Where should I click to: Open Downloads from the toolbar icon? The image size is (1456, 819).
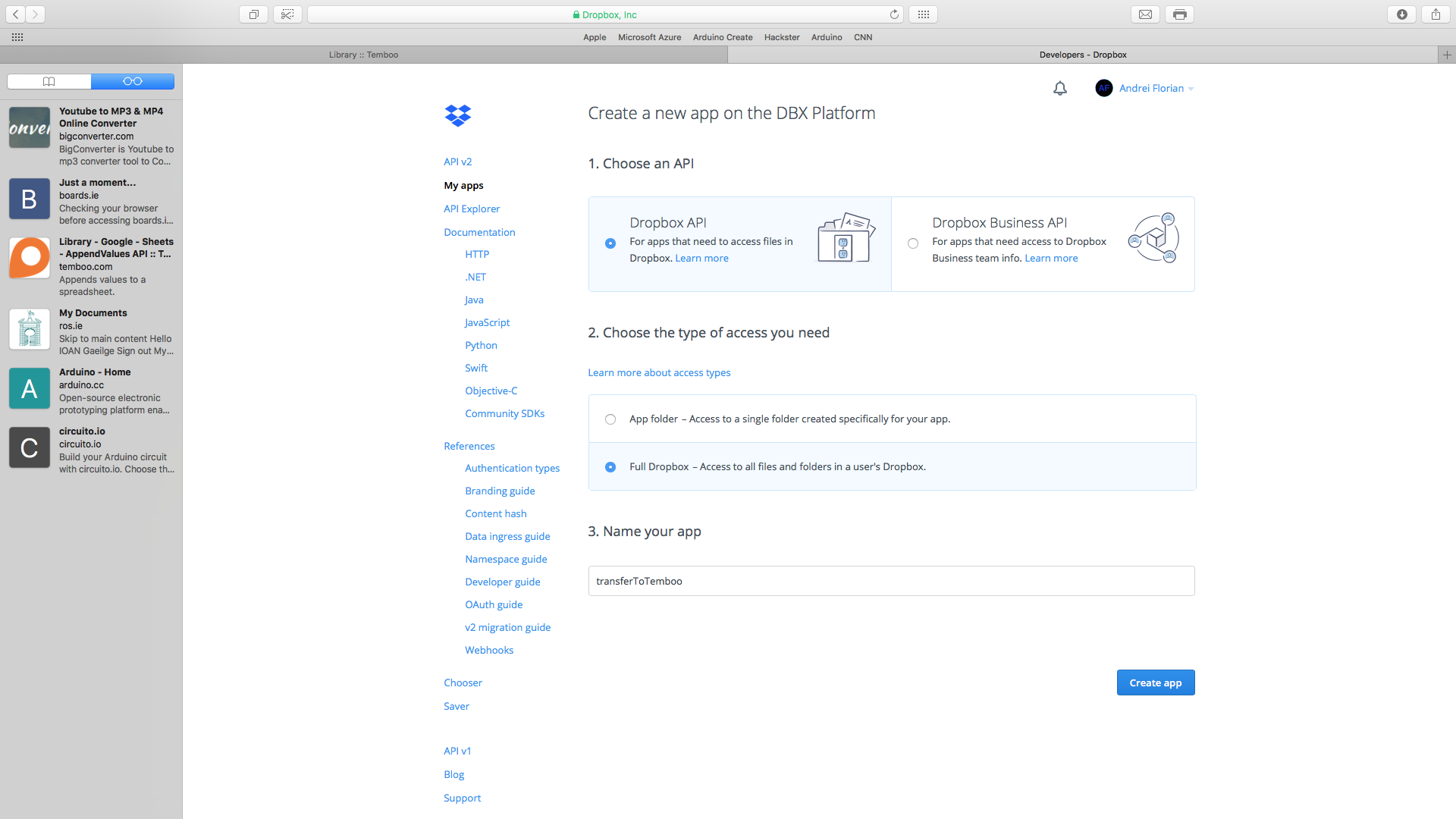(x=1401, y=14)
